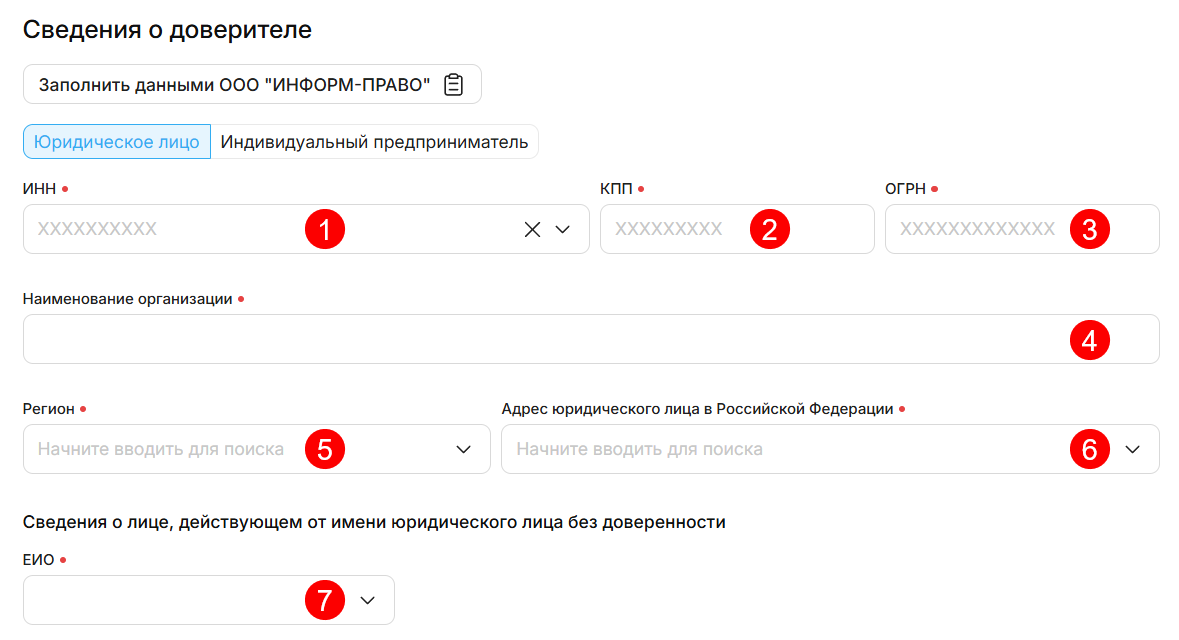
Task: Click the clipboard icon beside ИНФОРМ-ПРАВО
Action: 454,85
